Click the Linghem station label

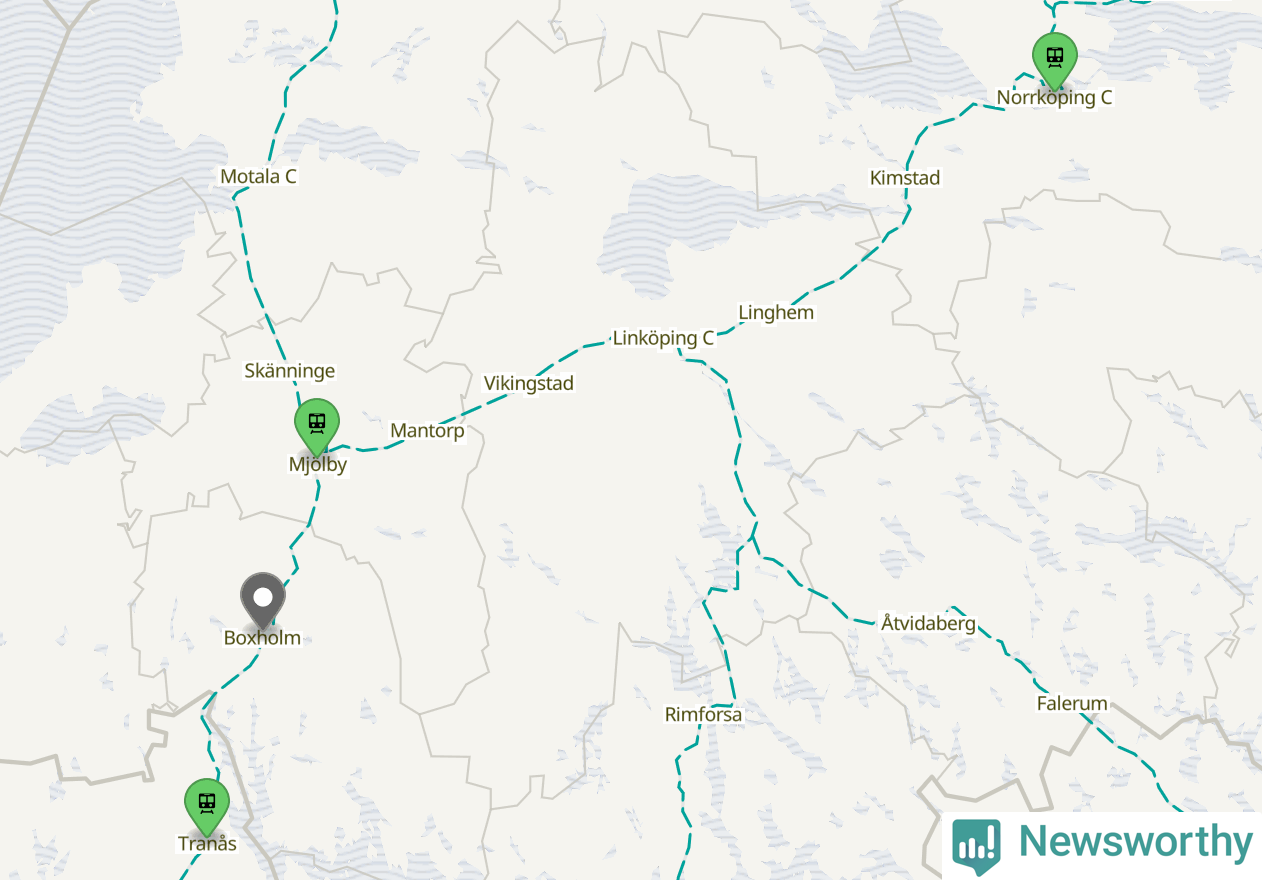point(776,313)
